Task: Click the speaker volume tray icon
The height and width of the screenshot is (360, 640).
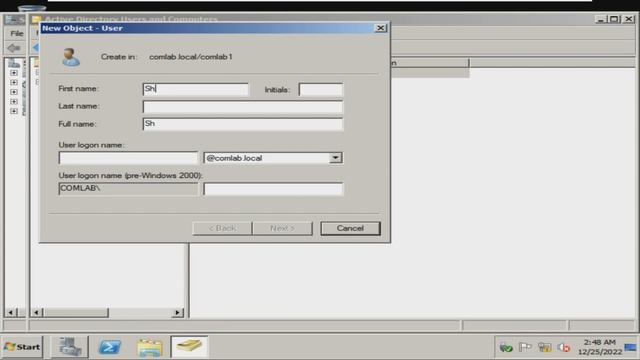Action: pyautogui.click(x=564, y=347)
